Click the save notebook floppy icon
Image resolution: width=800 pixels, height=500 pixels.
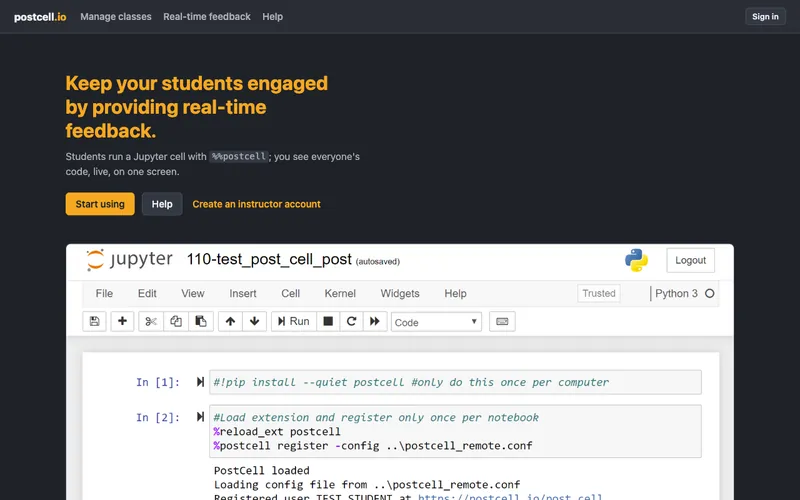tap(94, 321)
